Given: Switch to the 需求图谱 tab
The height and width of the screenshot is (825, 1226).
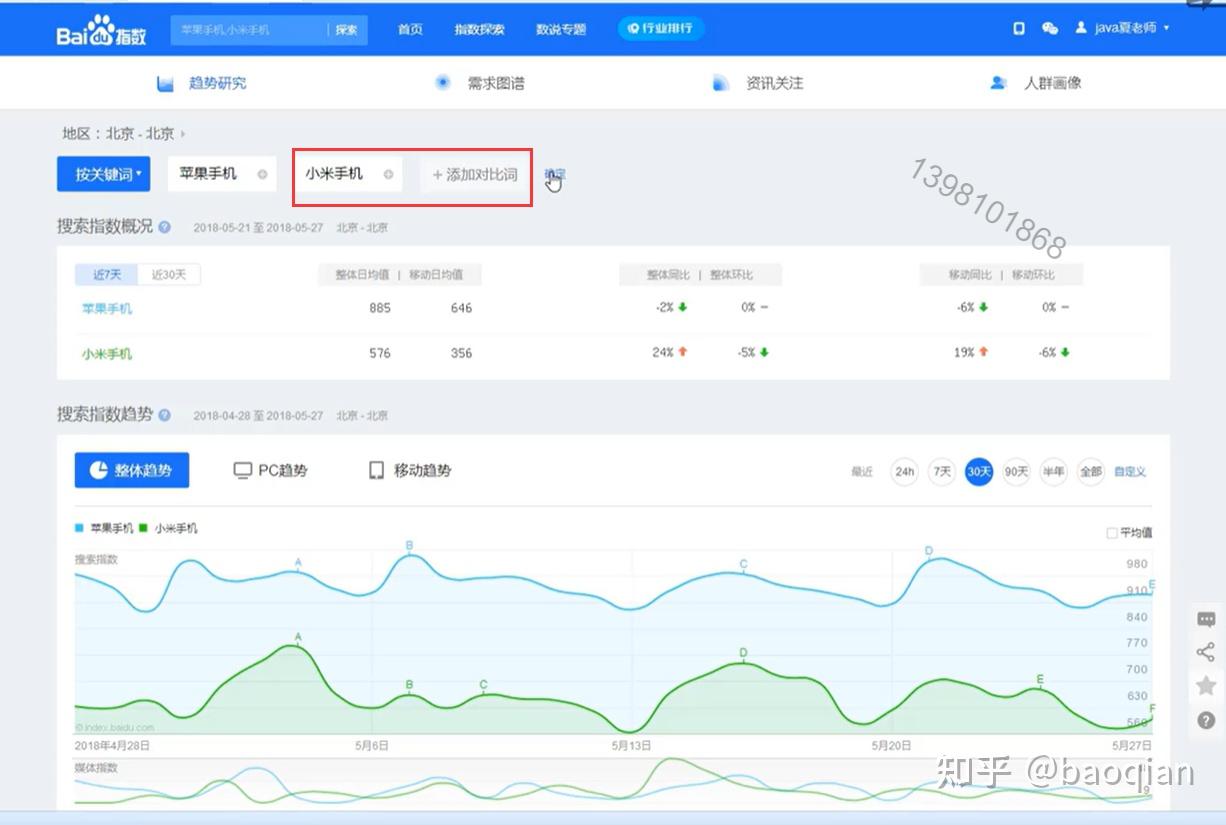Looking at the screenshot, I should [x=480, y=84].
